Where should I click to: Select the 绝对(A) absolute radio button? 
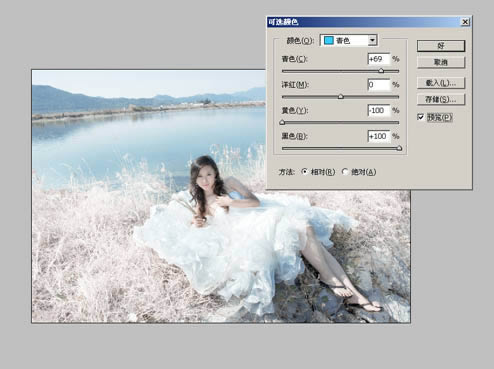tap(345, 172)
